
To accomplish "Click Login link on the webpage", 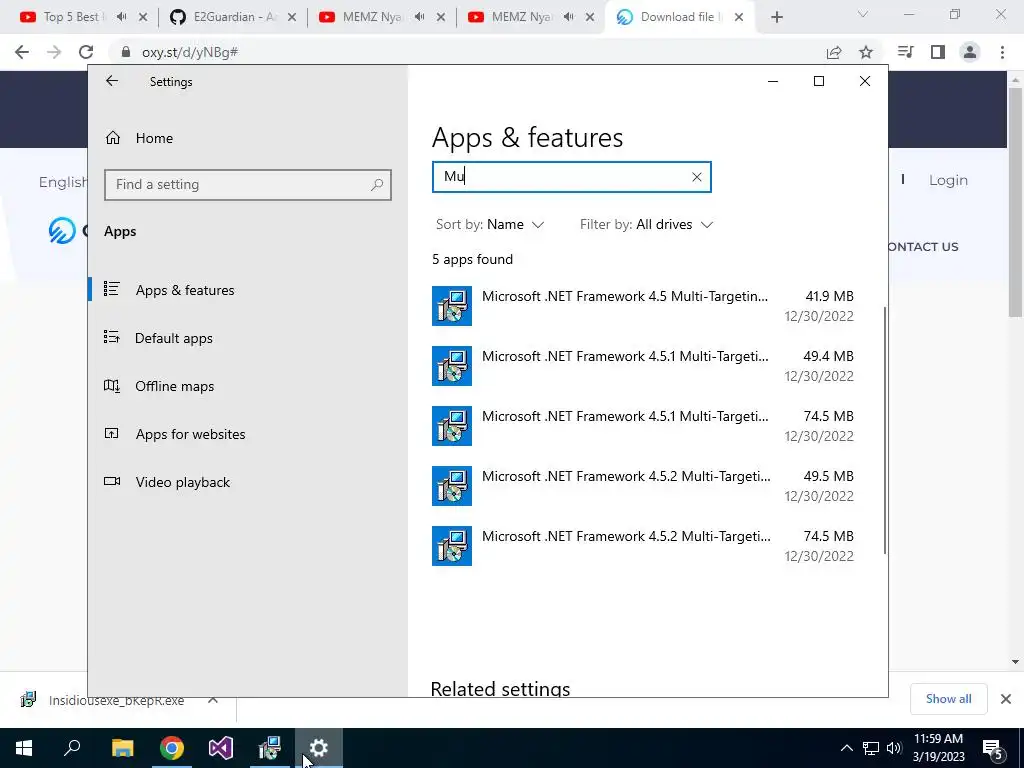I will (x=948, y=180).
